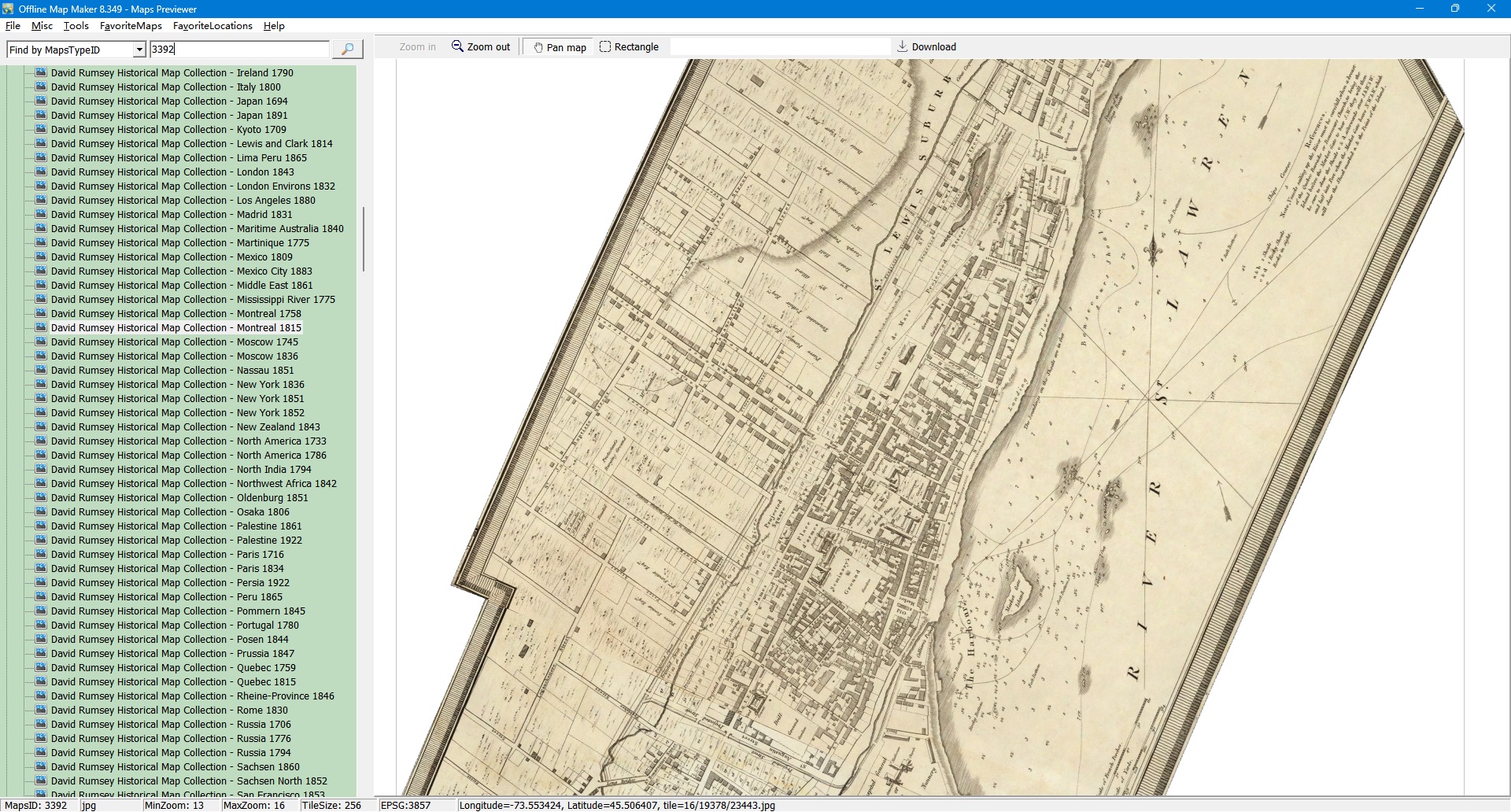The width and height of the screenshot is (1511, 812).
Task: Select the Montreal 1815 map entry
Action: (x=175, y=328)
